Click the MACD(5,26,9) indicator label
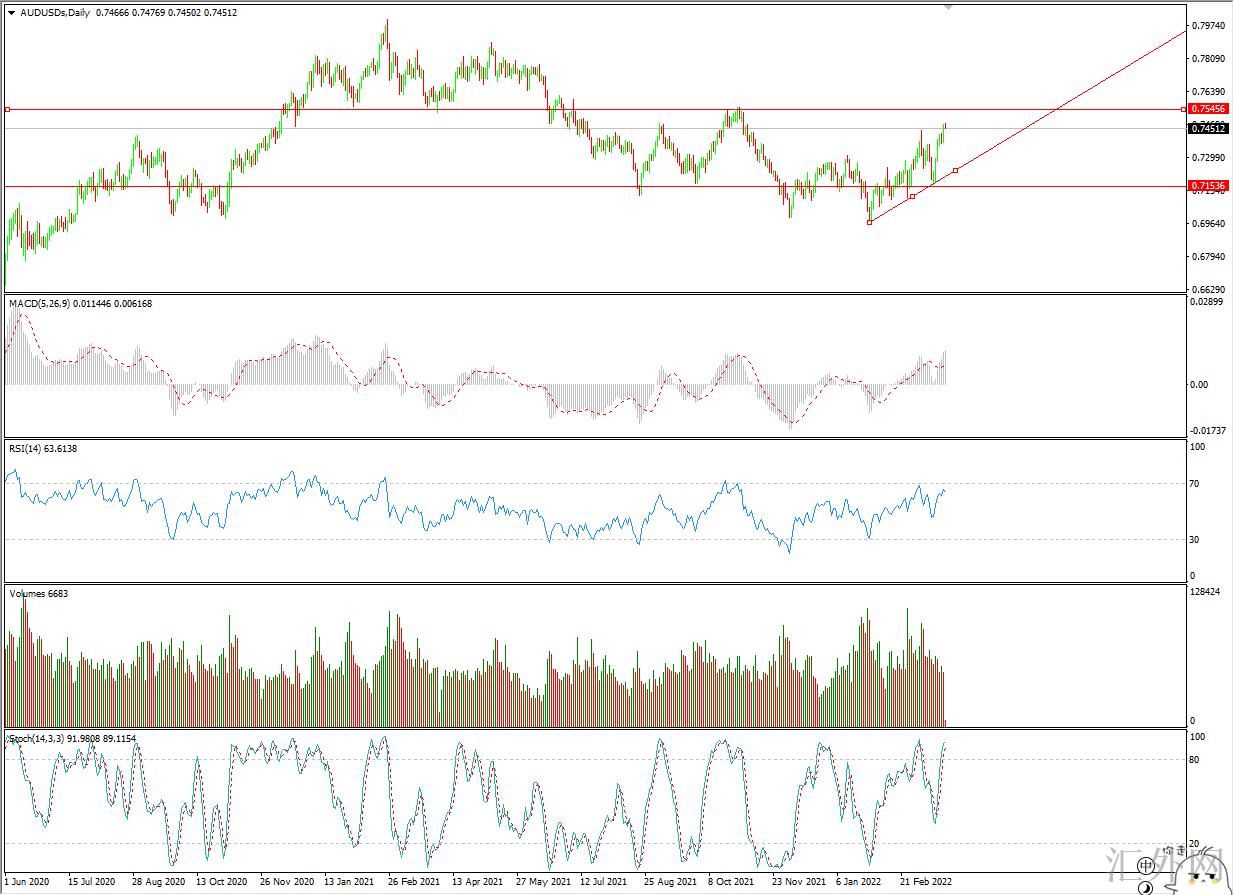This screenshot has height=895, width=1234. click(40, 303)
